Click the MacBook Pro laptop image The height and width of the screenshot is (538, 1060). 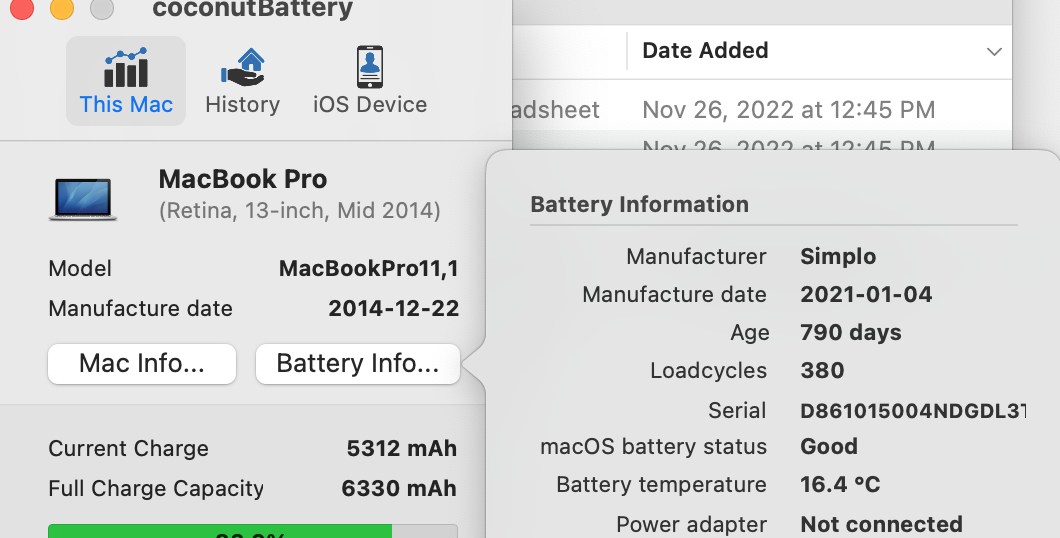point(82,199)
